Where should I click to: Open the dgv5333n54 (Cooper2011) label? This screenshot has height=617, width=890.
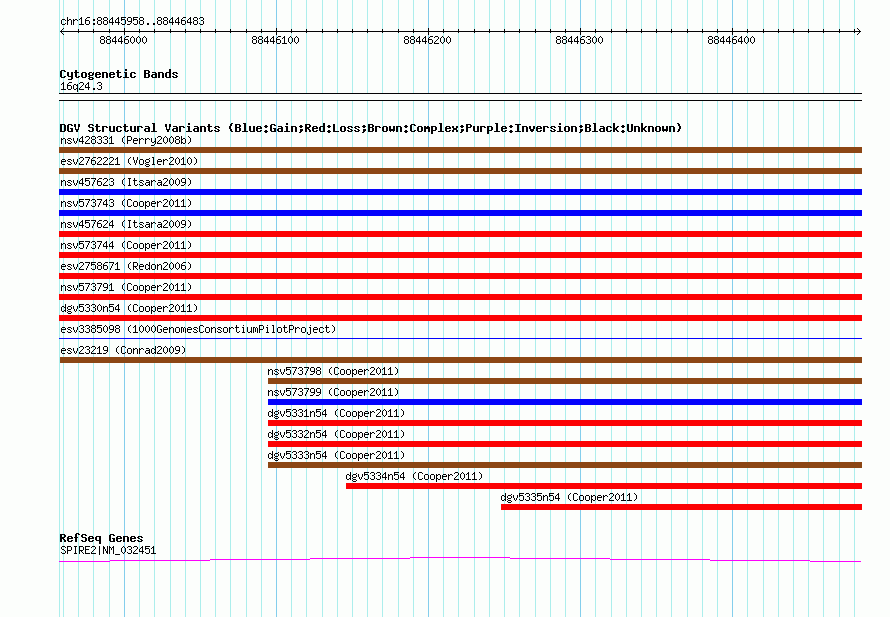(336, 455)
